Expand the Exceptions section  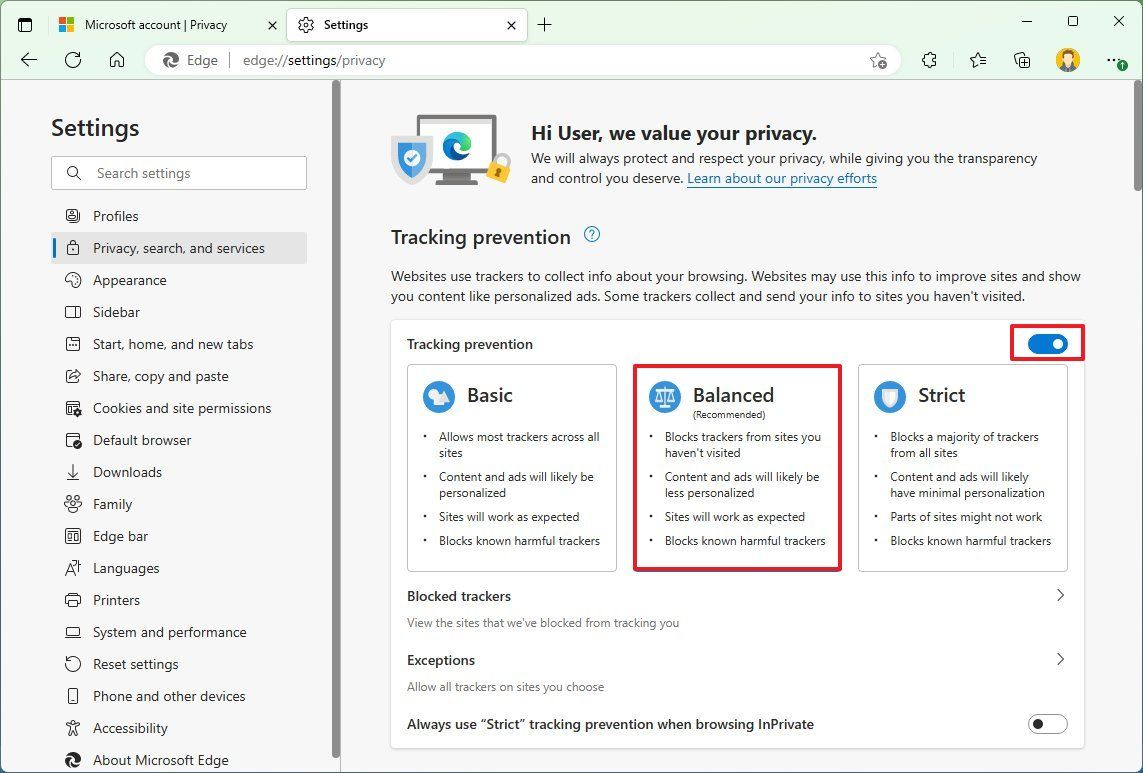(1060, 659)
